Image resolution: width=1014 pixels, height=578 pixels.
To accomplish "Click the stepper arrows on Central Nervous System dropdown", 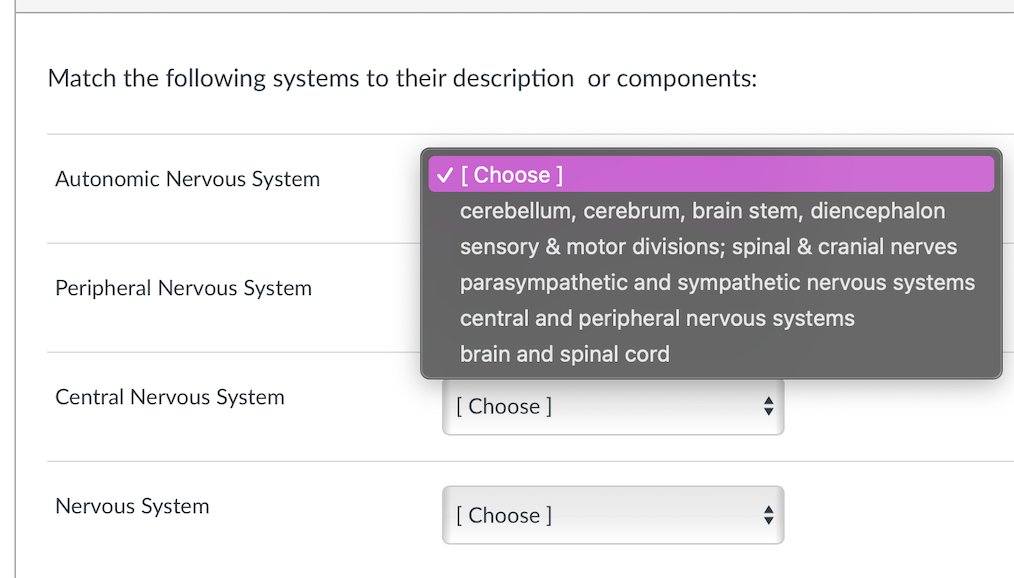I will (x=768, y=406).
